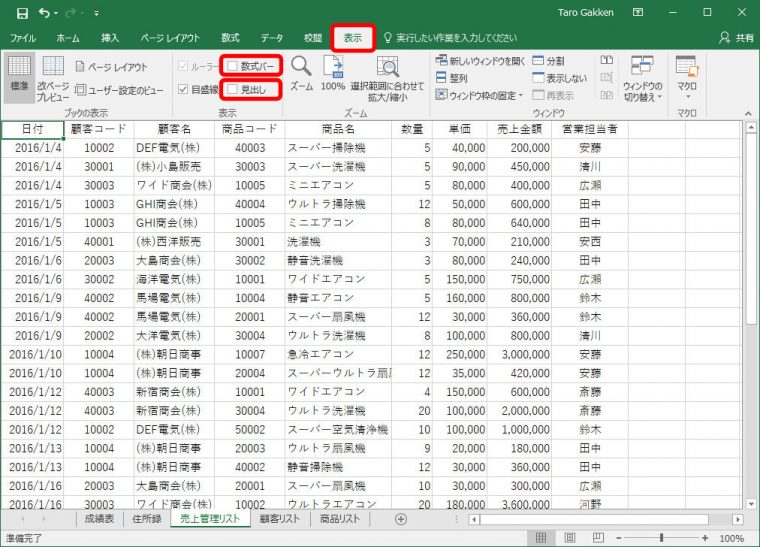This screenshot has width=760, height=547.
Task: Open Ribbon Display Options
Action: click(x=638, y=13)
